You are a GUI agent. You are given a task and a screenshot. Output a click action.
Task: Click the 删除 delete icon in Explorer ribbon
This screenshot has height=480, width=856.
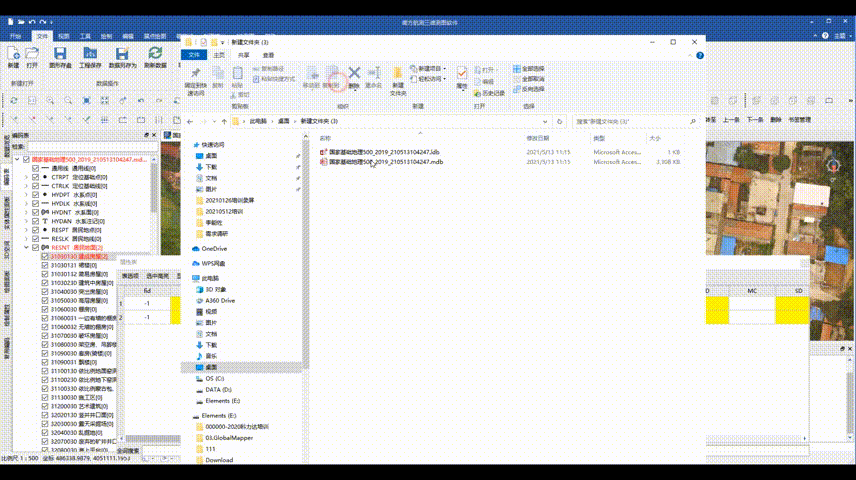[x=354, y=77]
